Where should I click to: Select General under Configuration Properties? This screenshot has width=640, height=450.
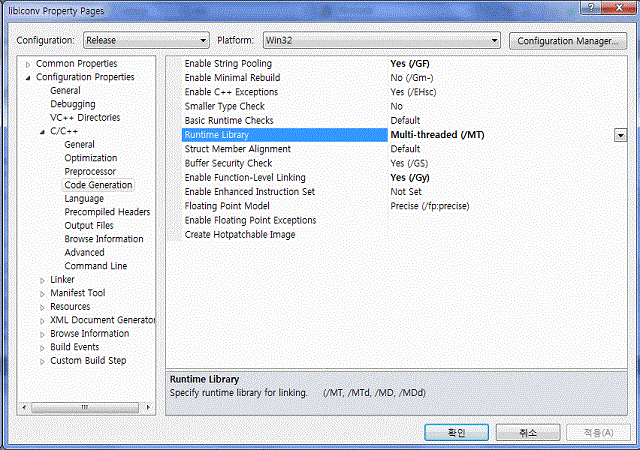click(65, 91)
